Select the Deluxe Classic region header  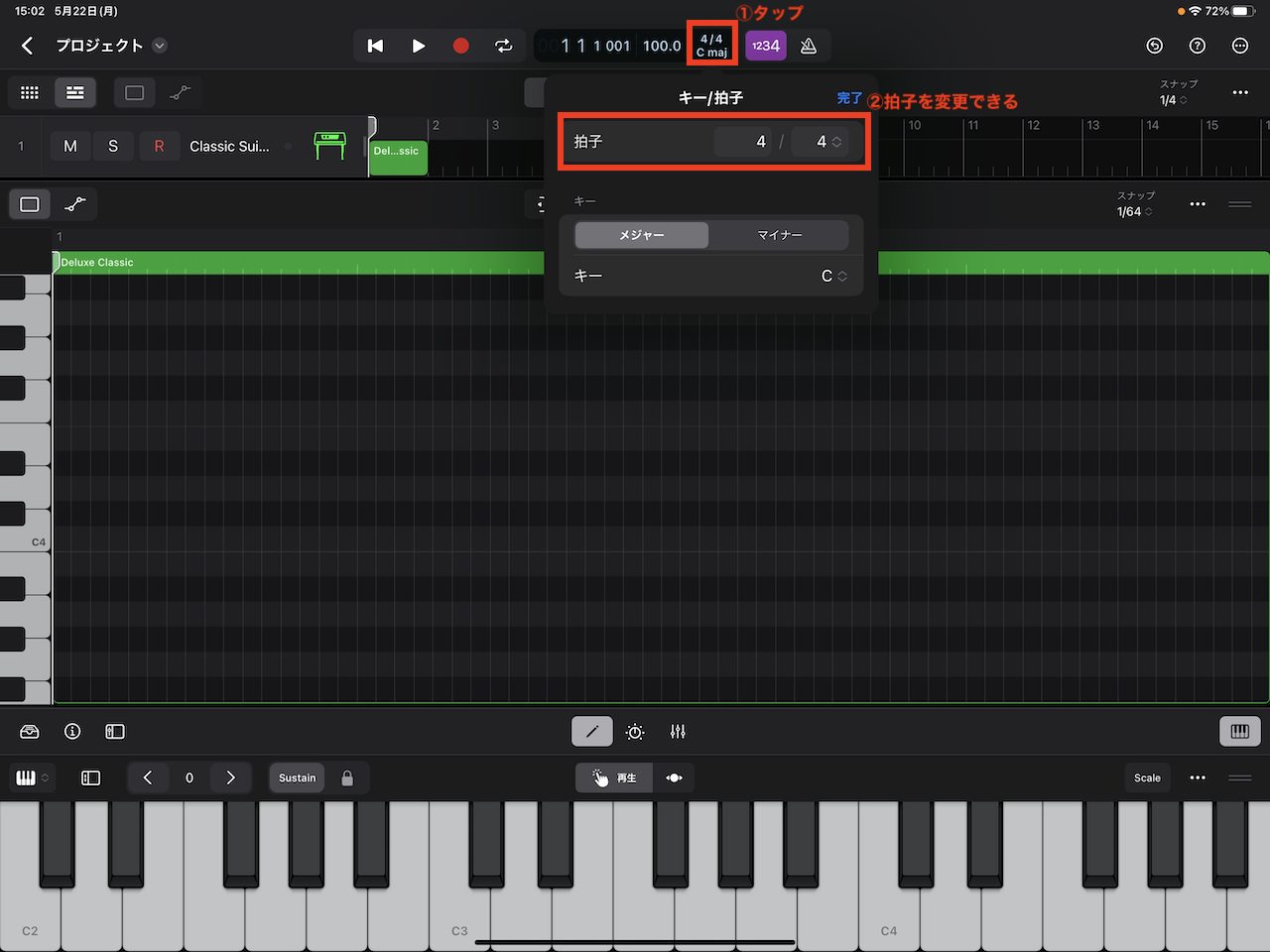pos(661,263)
